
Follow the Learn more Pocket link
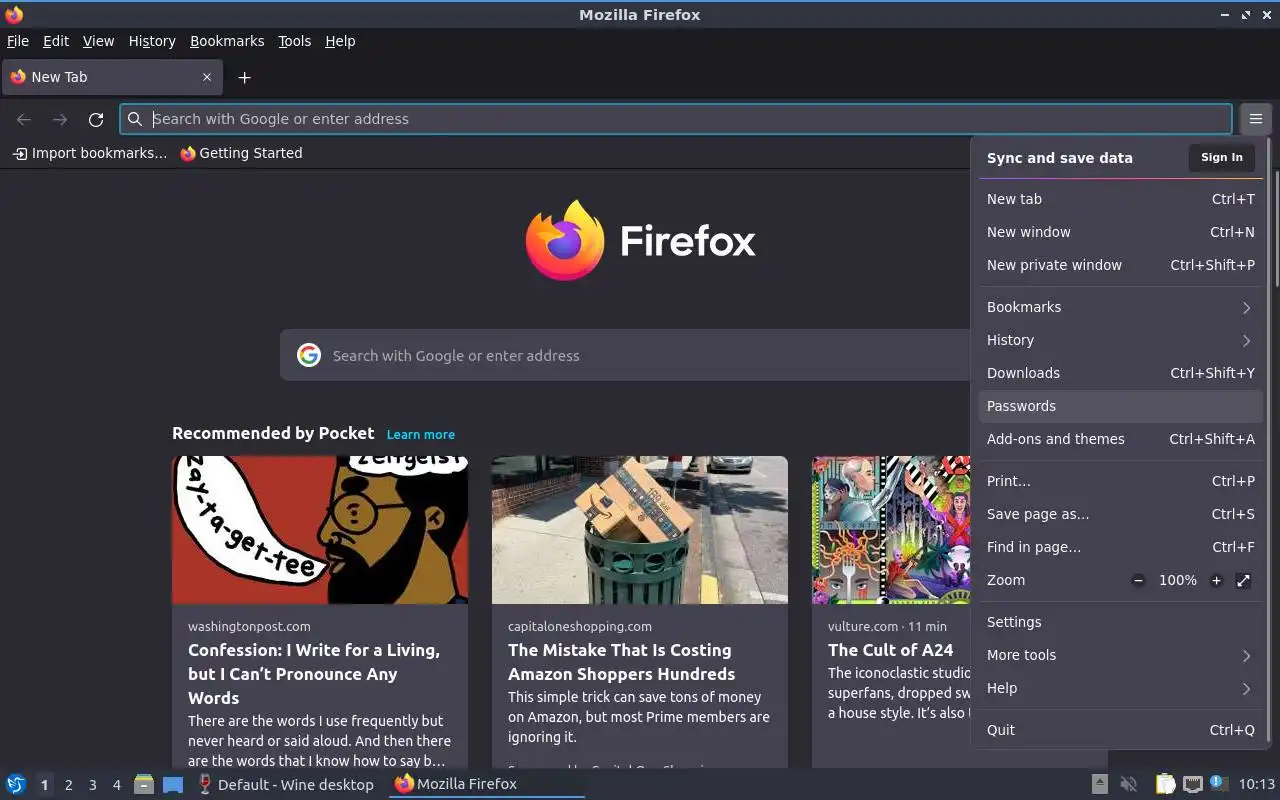pos(420,435)
